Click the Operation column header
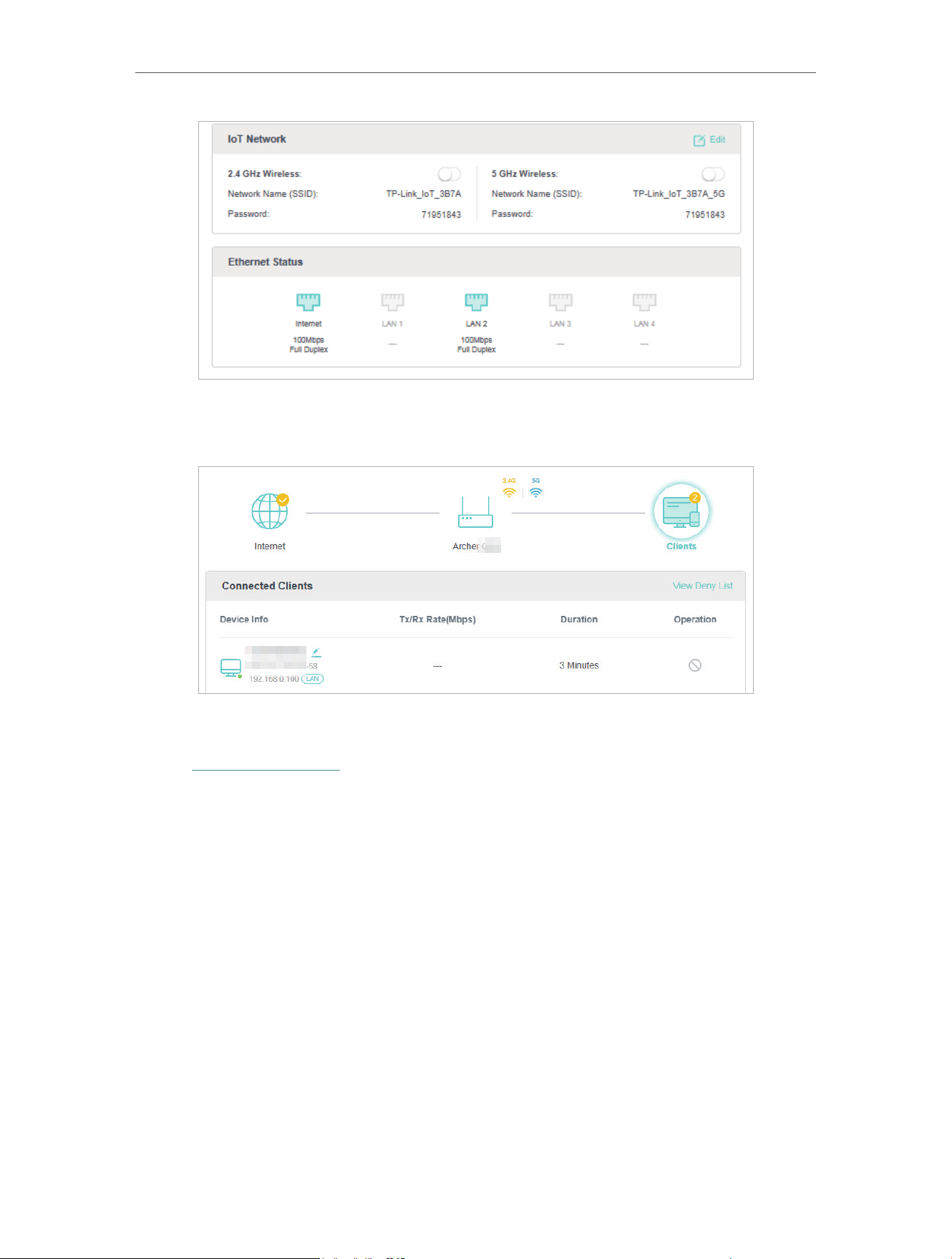The height and width of the screenshot is (1259, 952). click(x=695, y=619)
